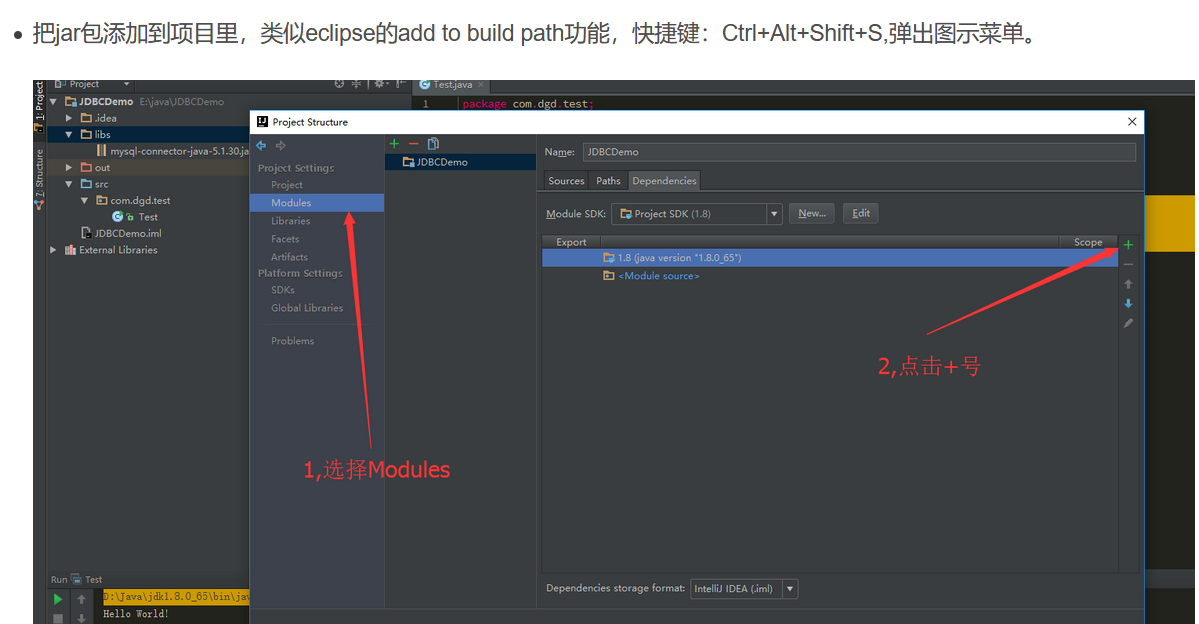
Task: Click the green add dependency plus icon
Action: tap(1128, 245)
